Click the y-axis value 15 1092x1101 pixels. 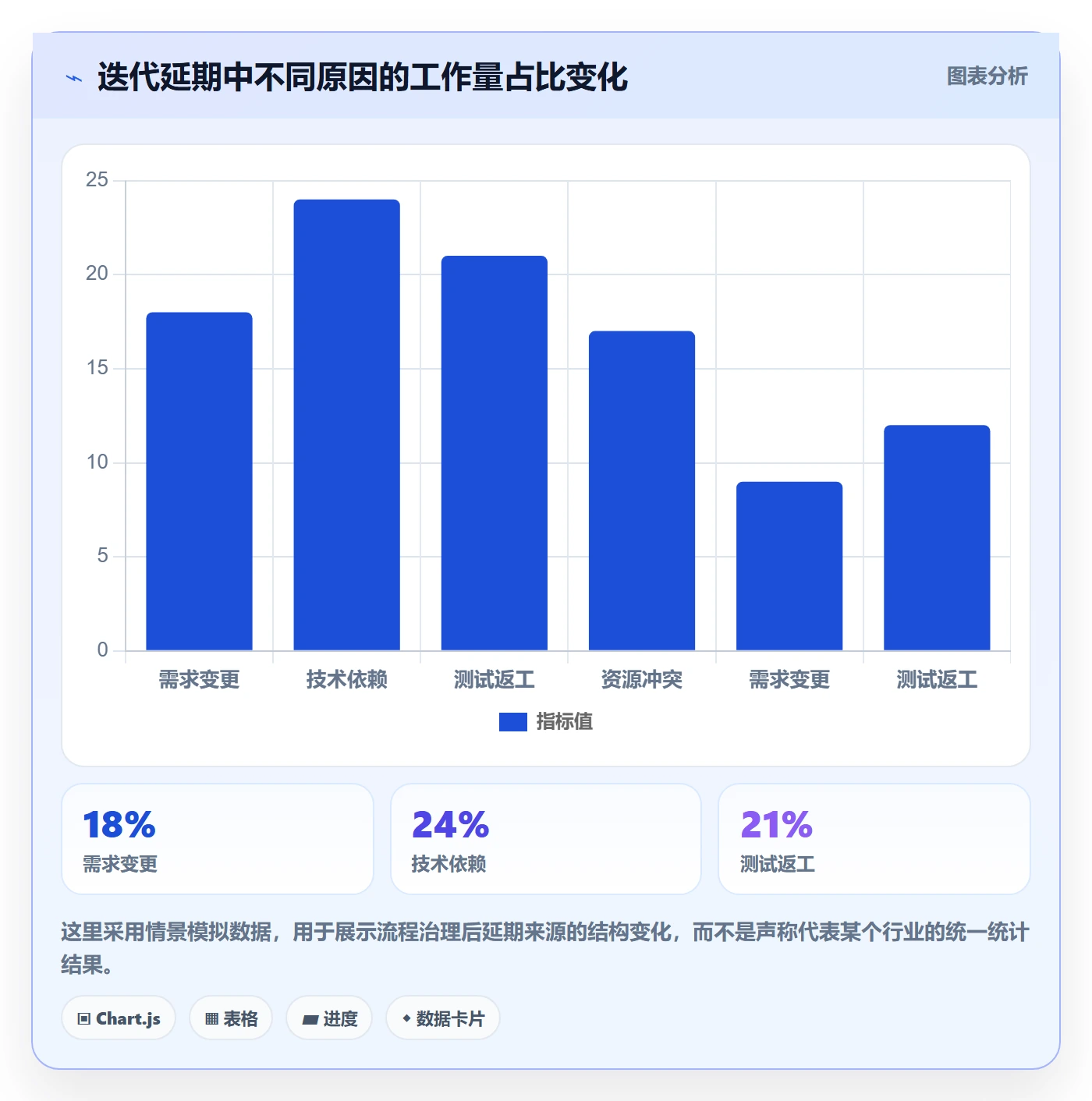tap(97, 368)
